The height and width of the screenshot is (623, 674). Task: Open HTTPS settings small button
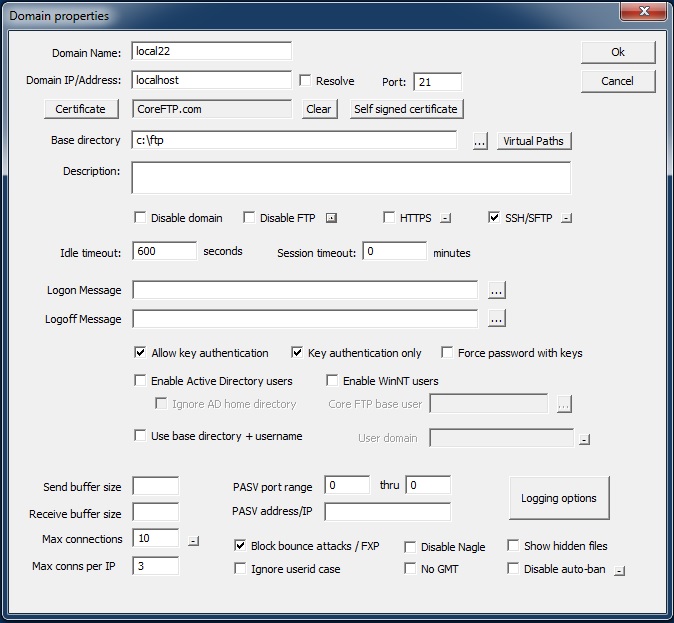[446, 218]
